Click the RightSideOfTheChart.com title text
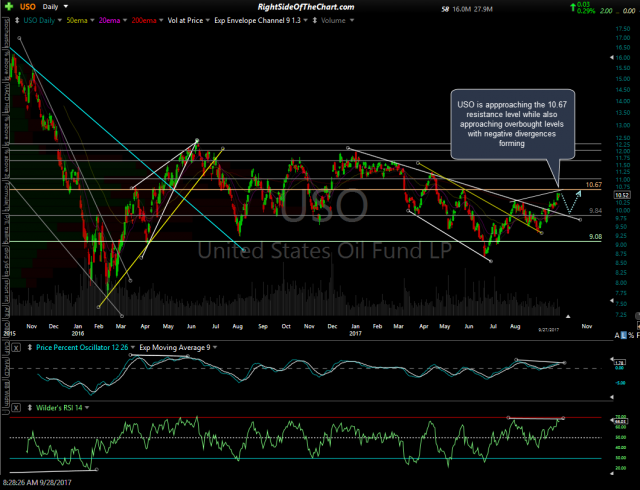This screenshot has width=640, height=490. pos(306,7)
